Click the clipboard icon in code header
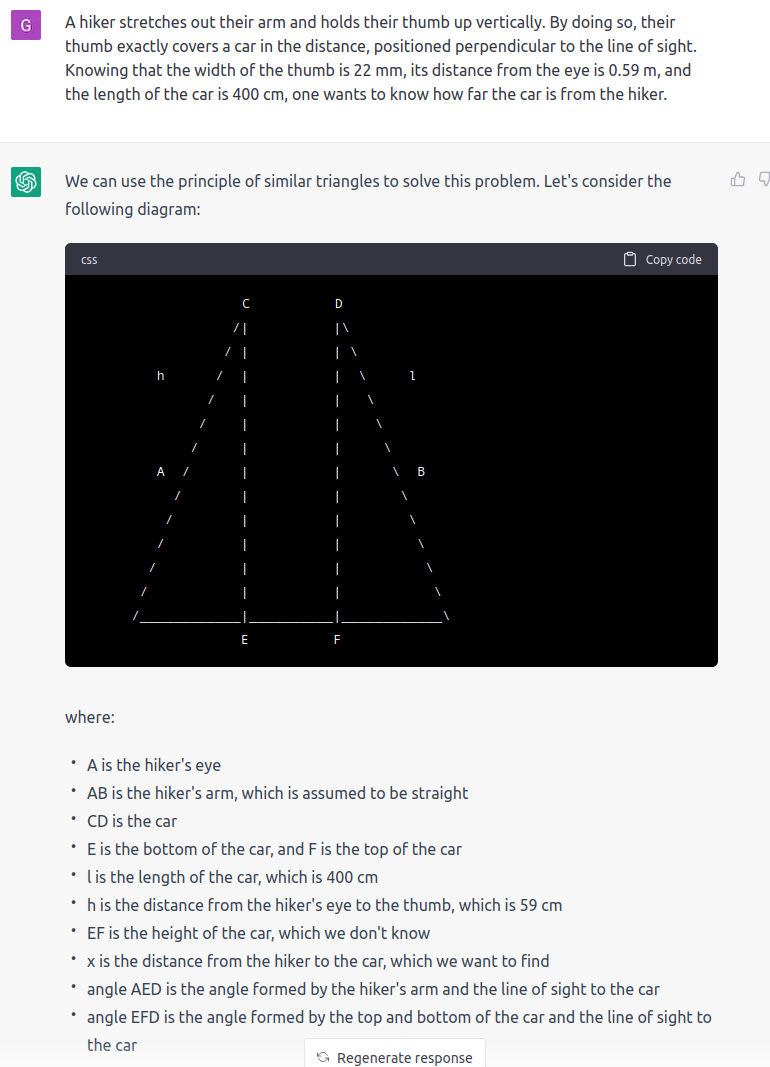 (x=630, y=259)
